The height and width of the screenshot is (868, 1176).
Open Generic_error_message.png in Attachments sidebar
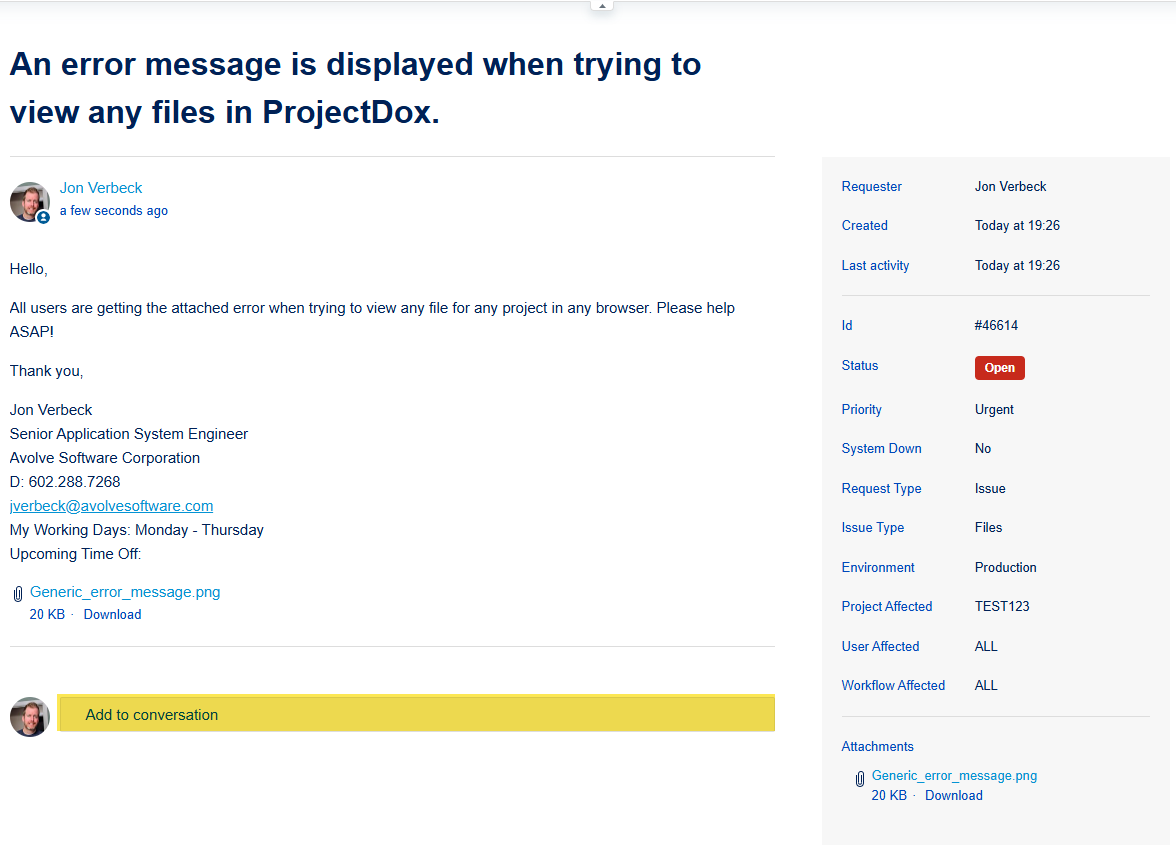[x=954, y=776]
